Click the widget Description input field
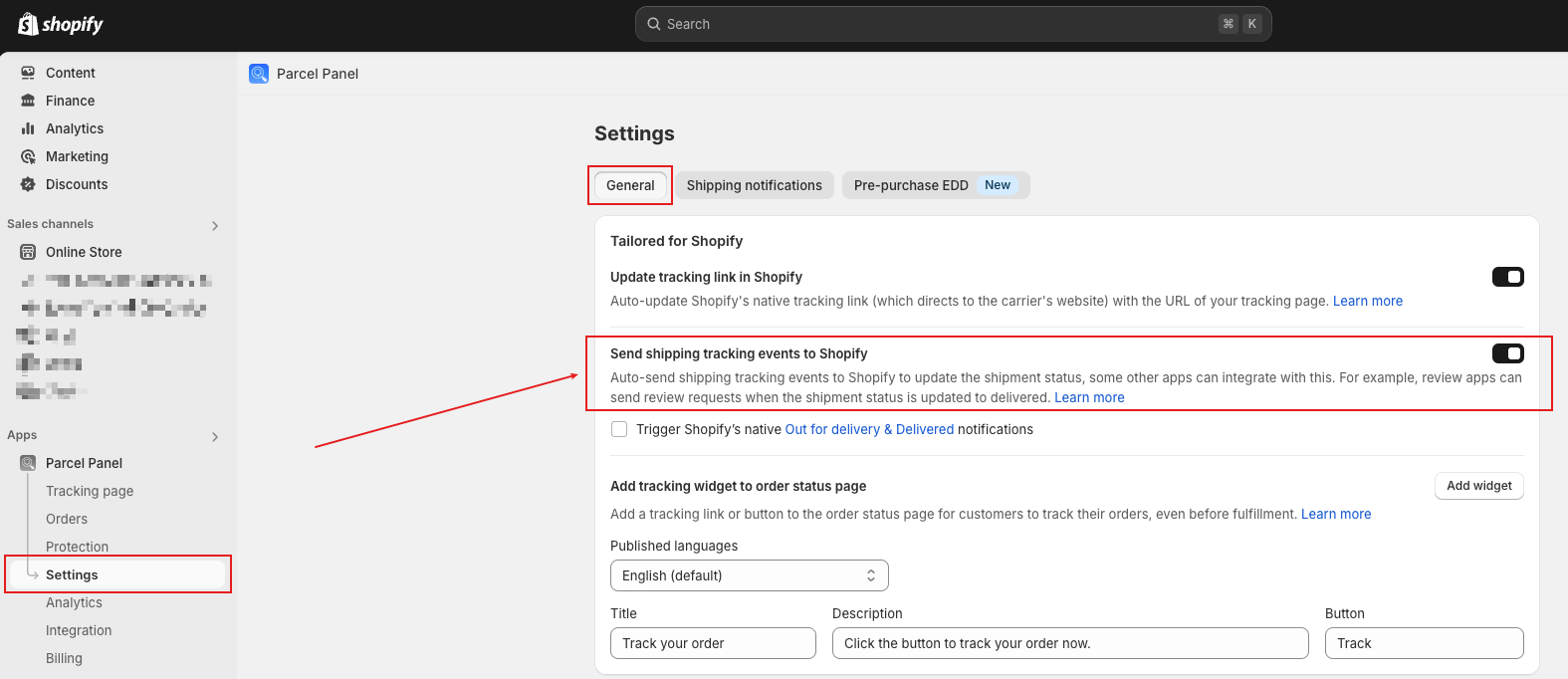 [1070, 643]
